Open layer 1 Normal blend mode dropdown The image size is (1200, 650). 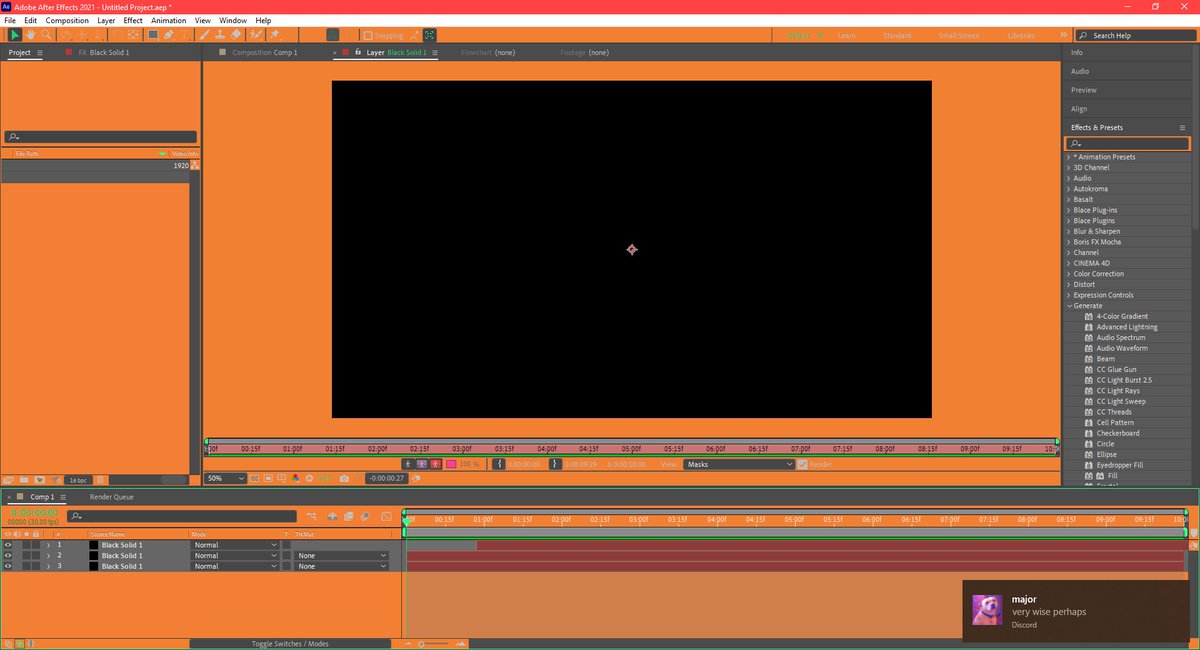[234, 545]
